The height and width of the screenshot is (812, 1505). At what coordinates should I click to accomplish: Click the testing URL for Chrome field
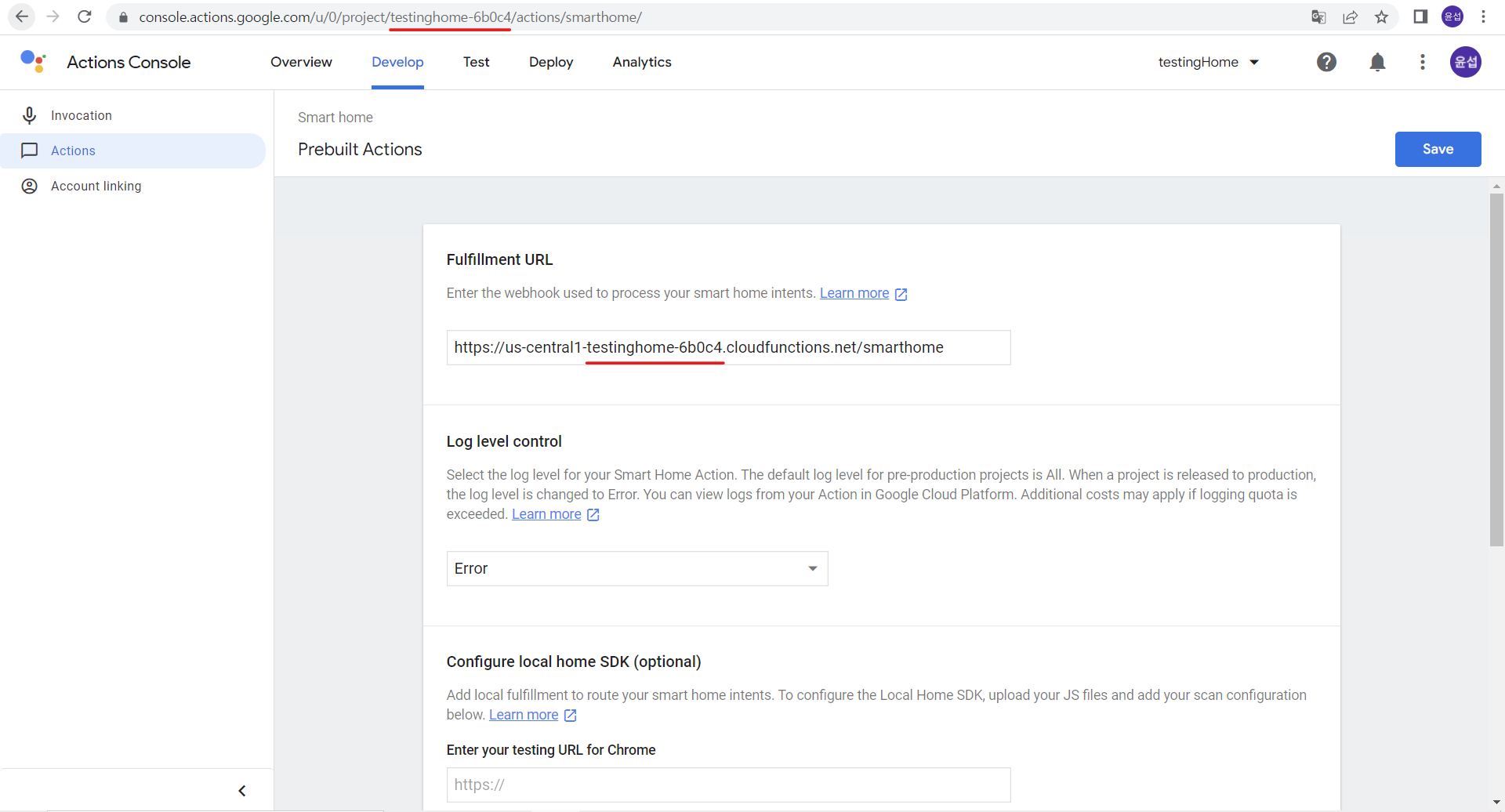728,785
